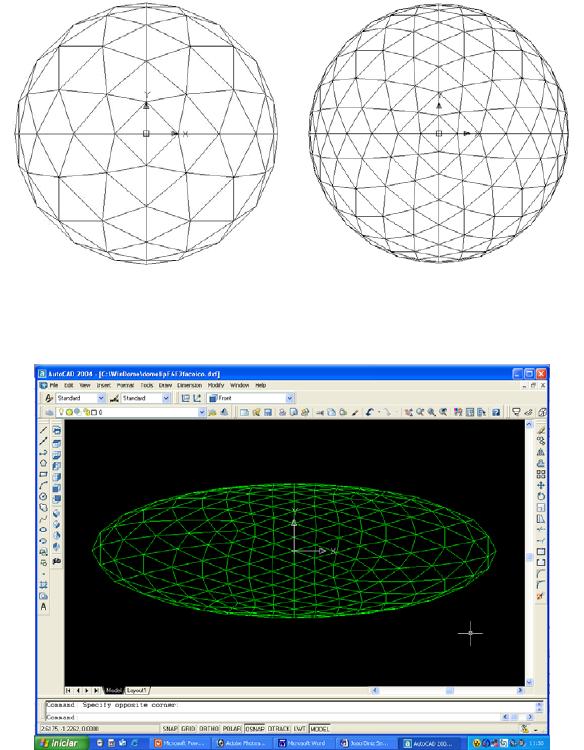The height and width of the screenshot is (750, 584).
Task: Select the Circle tool in the draw toolbar
Action: (x=43, y=496)
